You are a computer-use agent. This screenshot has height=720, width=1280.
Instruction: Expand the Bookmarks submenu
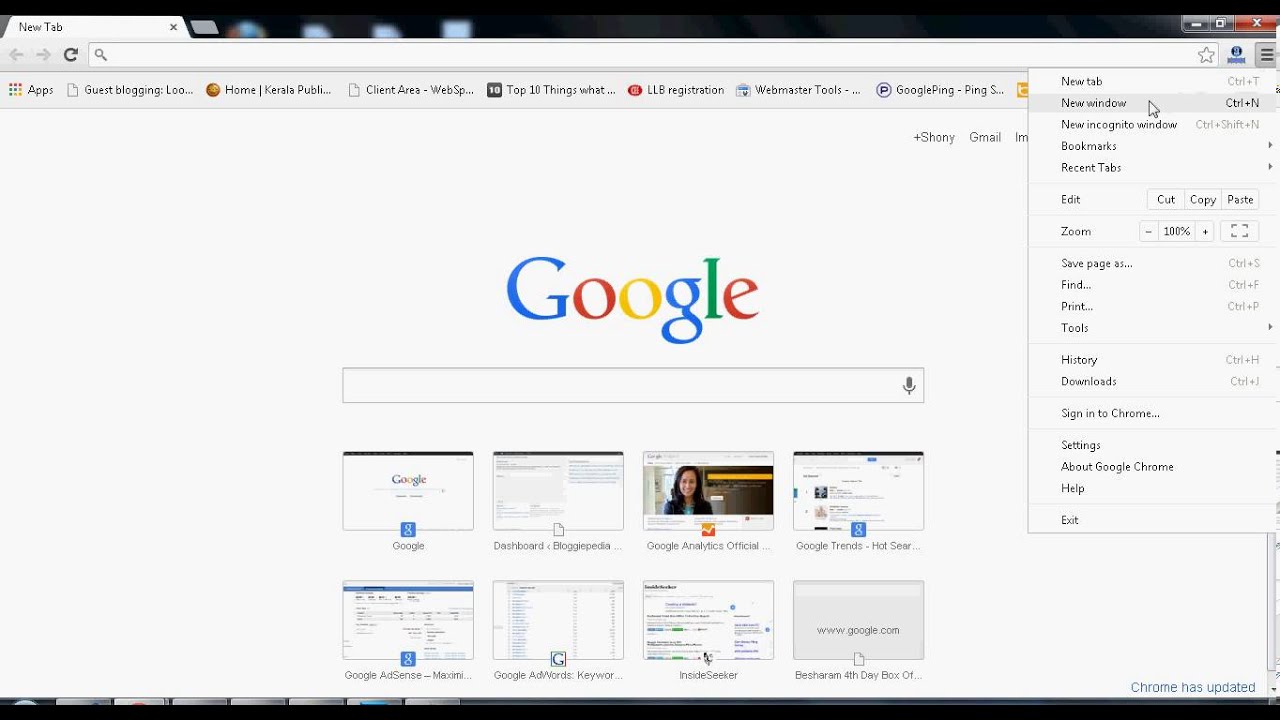pos(1152,146)
